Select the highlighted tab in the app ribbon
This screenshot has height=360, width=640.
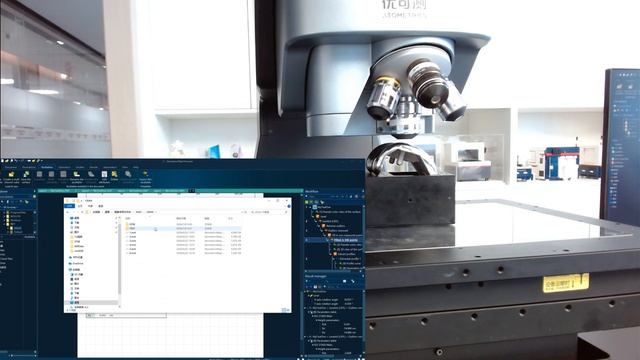coord(47,167)
